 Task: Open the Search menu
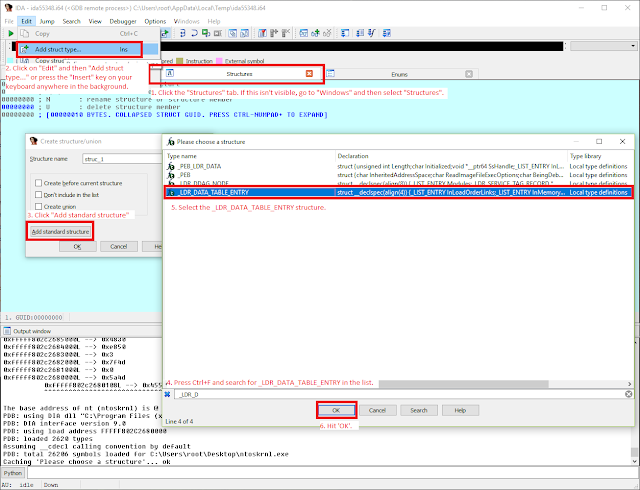(x=71, y=21)
